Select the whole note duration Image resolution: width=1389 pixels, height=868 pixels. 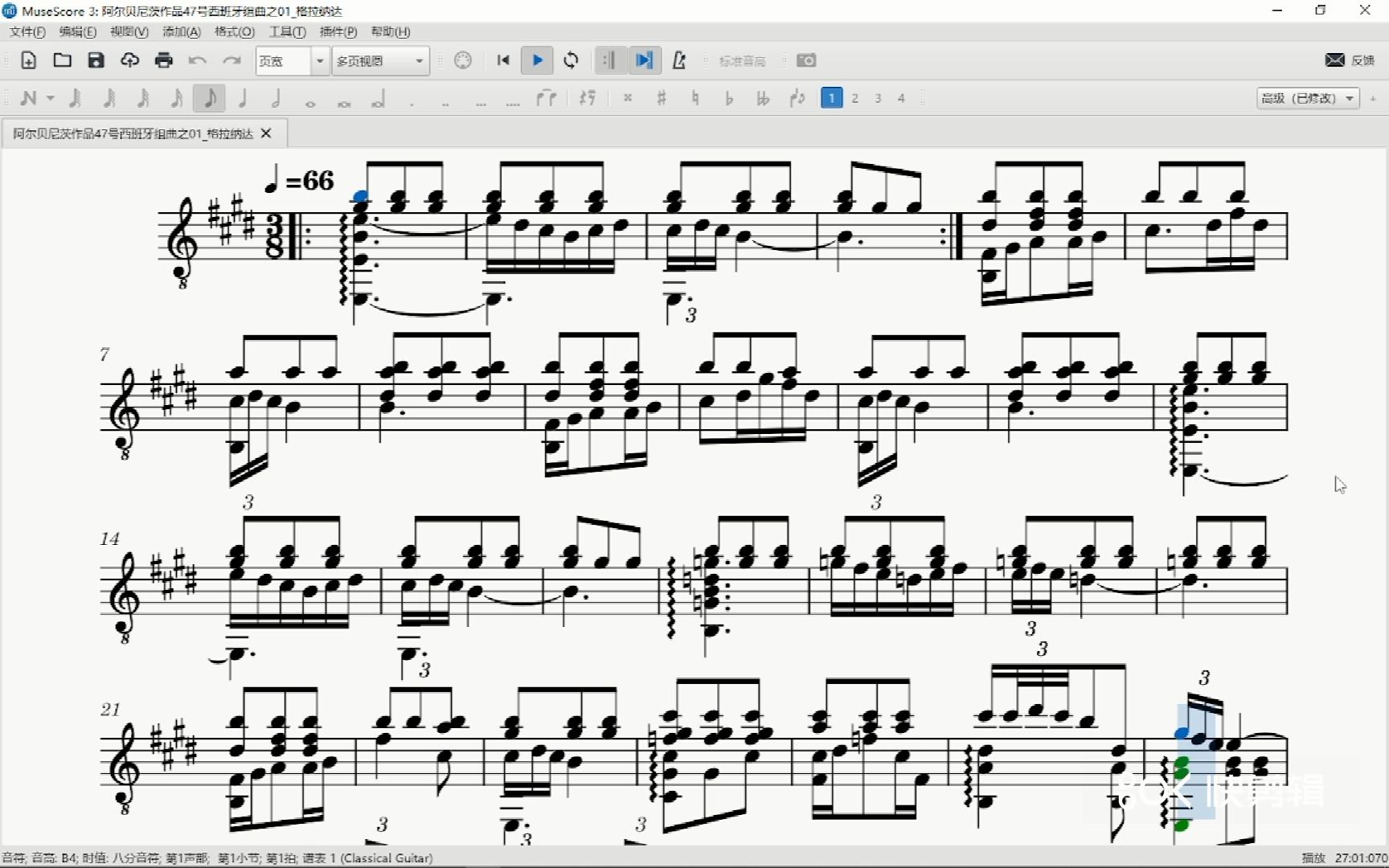click(x=310, y=103)
